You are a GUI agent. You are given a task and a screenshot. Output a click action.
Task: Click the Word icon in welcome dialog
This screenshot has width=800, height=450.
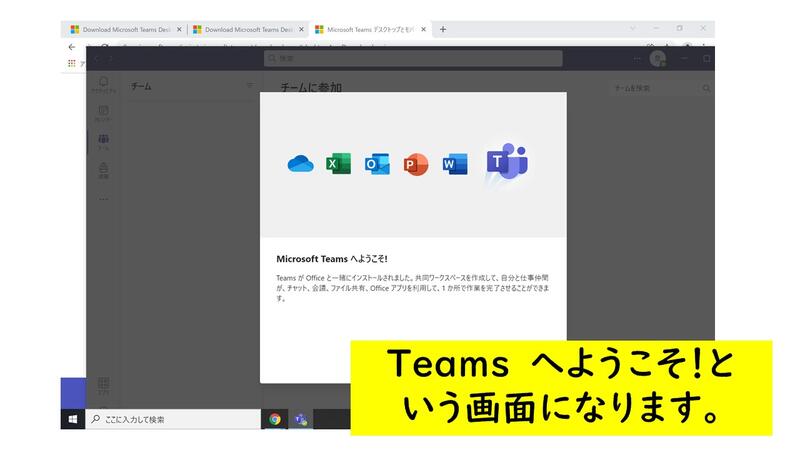pos(455,164)
